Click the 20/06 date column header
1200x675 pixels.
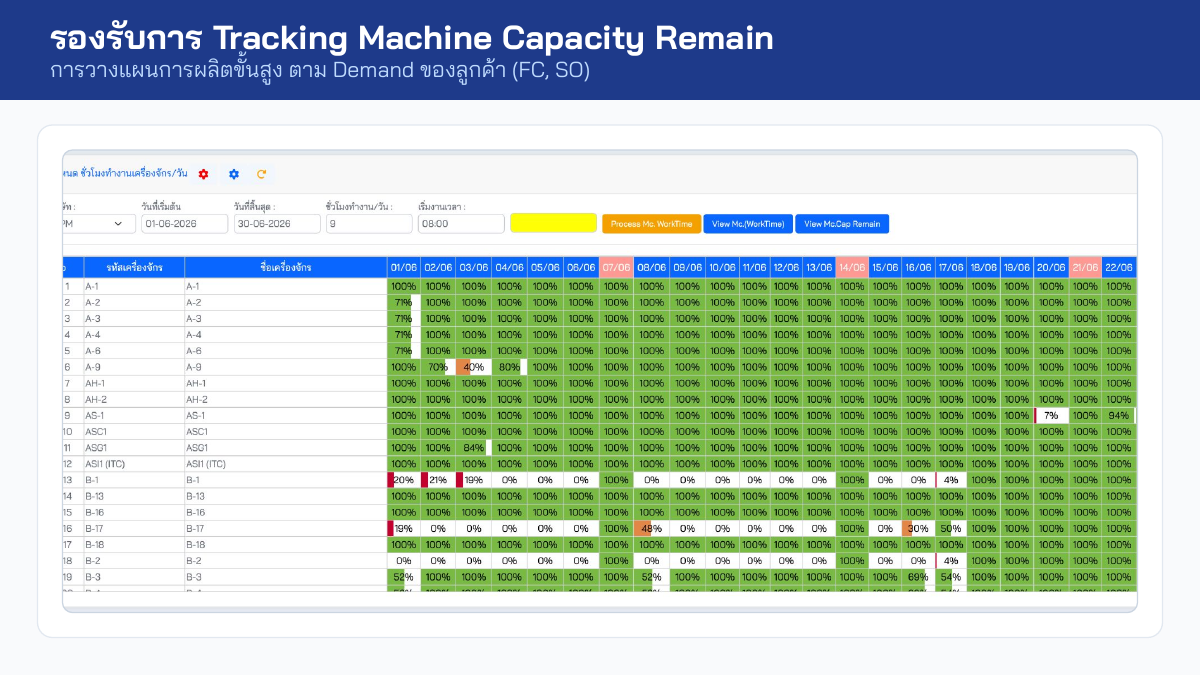1051,268
